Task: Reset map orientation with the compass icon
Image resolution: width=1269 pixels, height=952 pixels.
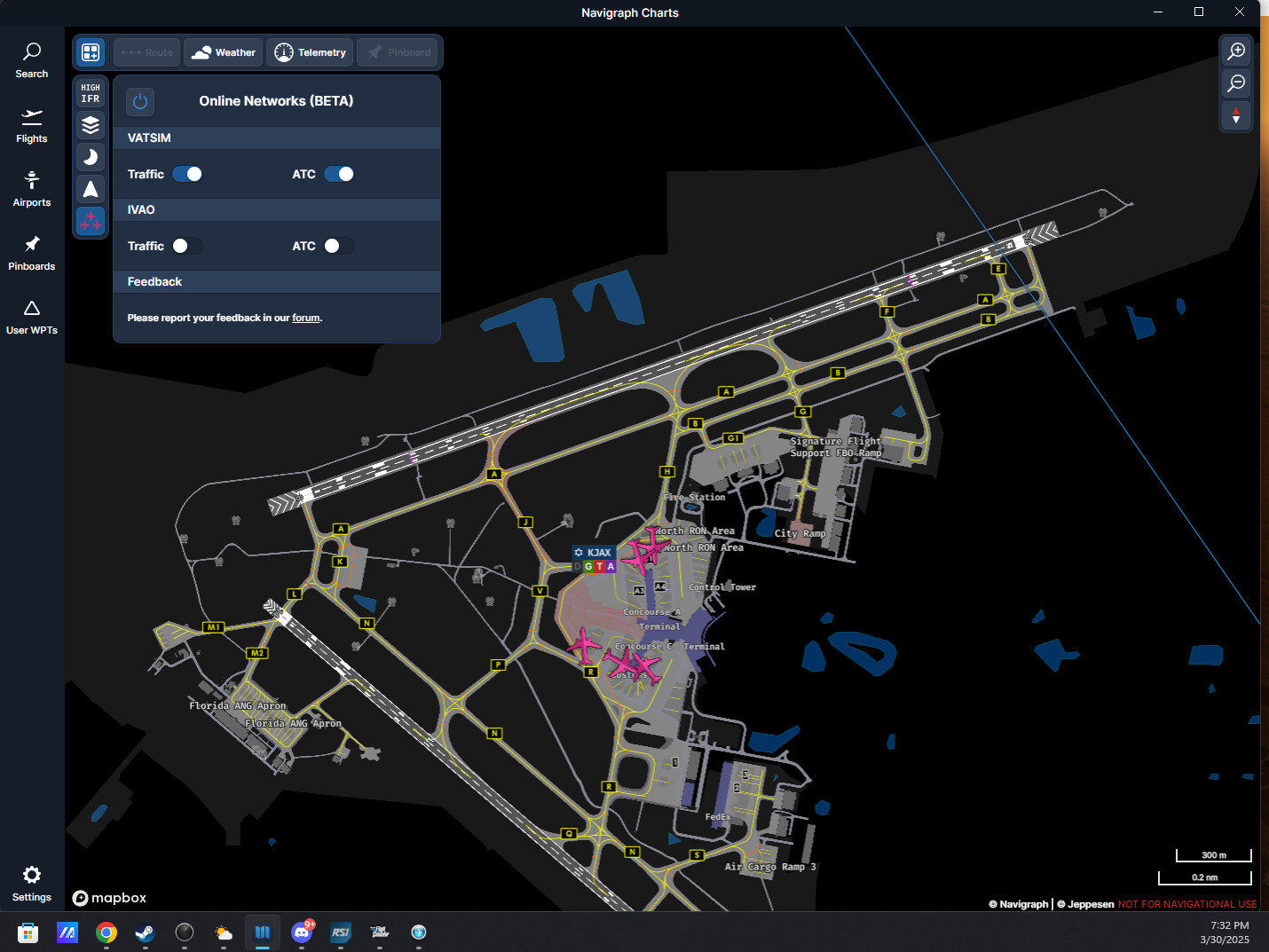Action: (x=1236, y=115)
